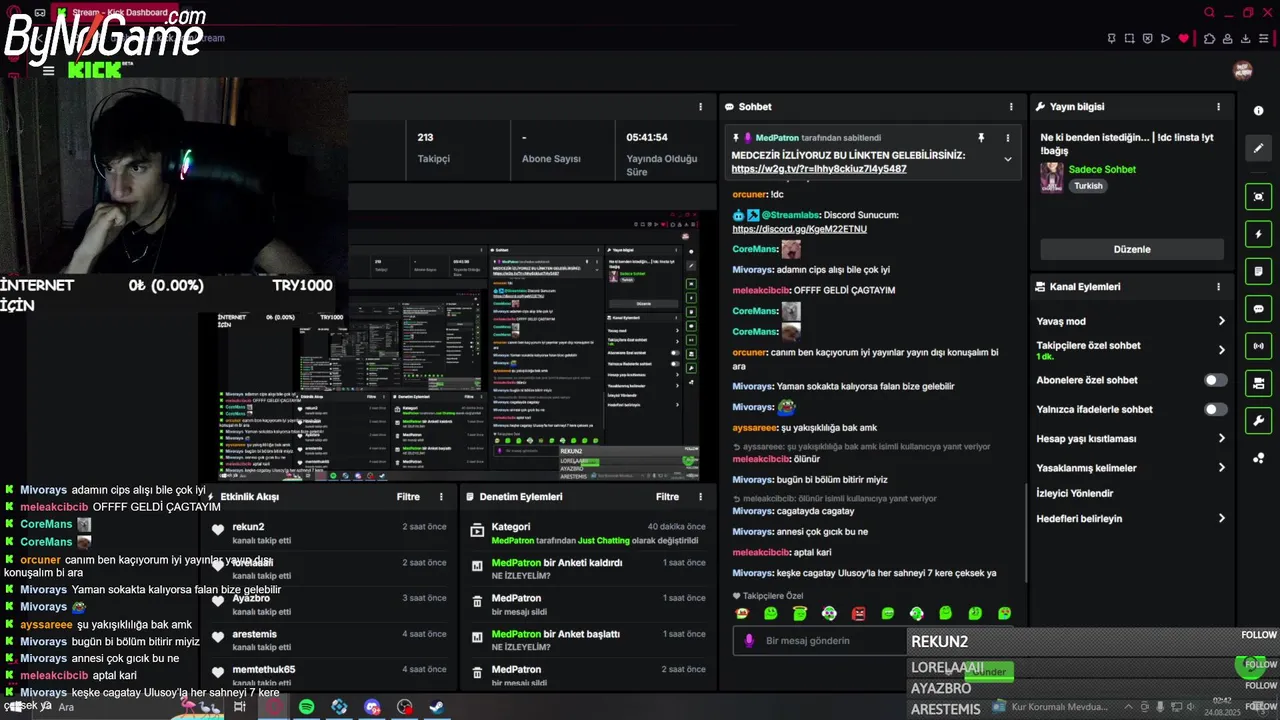1280x720 pixels.
Task: Click the three-dots cluster sidebar icon
Action: pyautogui.click(x=1258, y=458)
